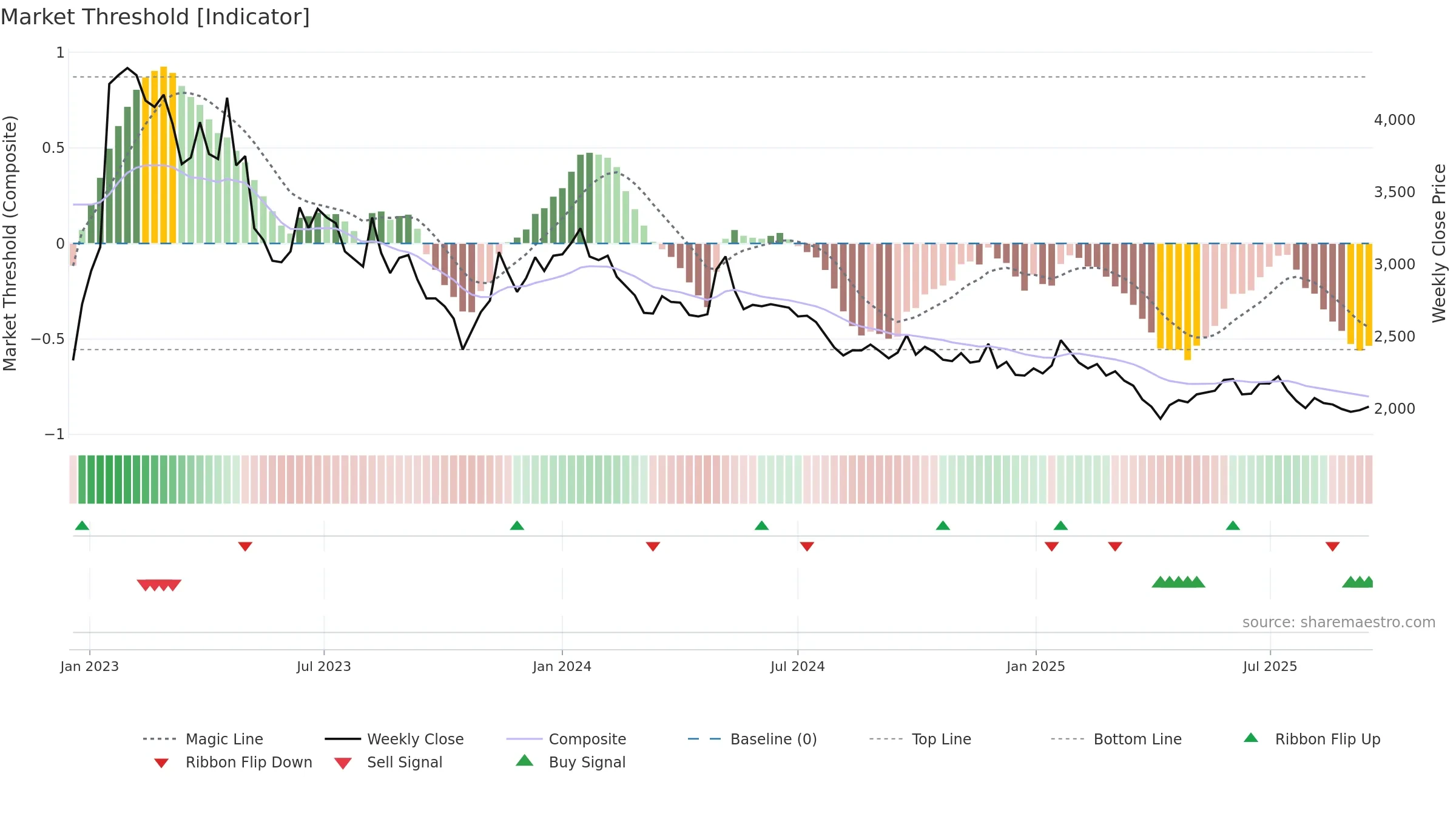Click the 'Jul 2025' x-axis label
1456x819 pixels.
(x=1270, y=666)
